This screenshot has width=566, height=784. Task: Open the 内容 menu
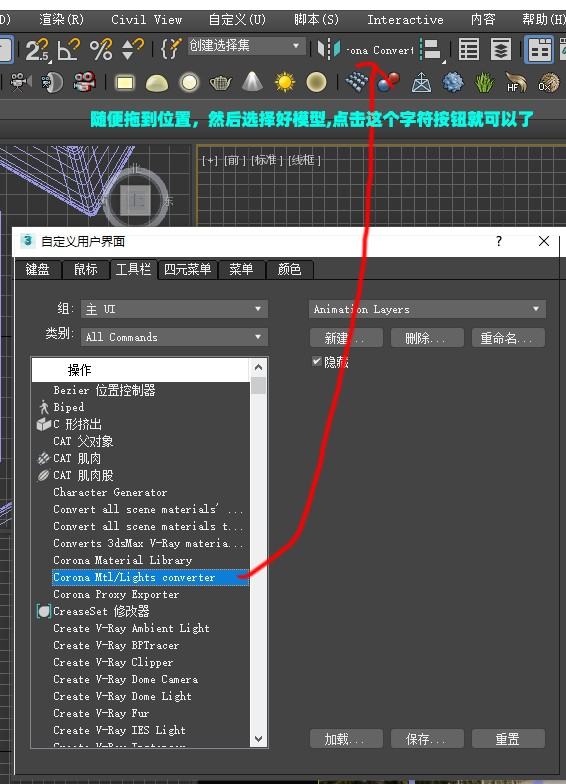point(483,20)
